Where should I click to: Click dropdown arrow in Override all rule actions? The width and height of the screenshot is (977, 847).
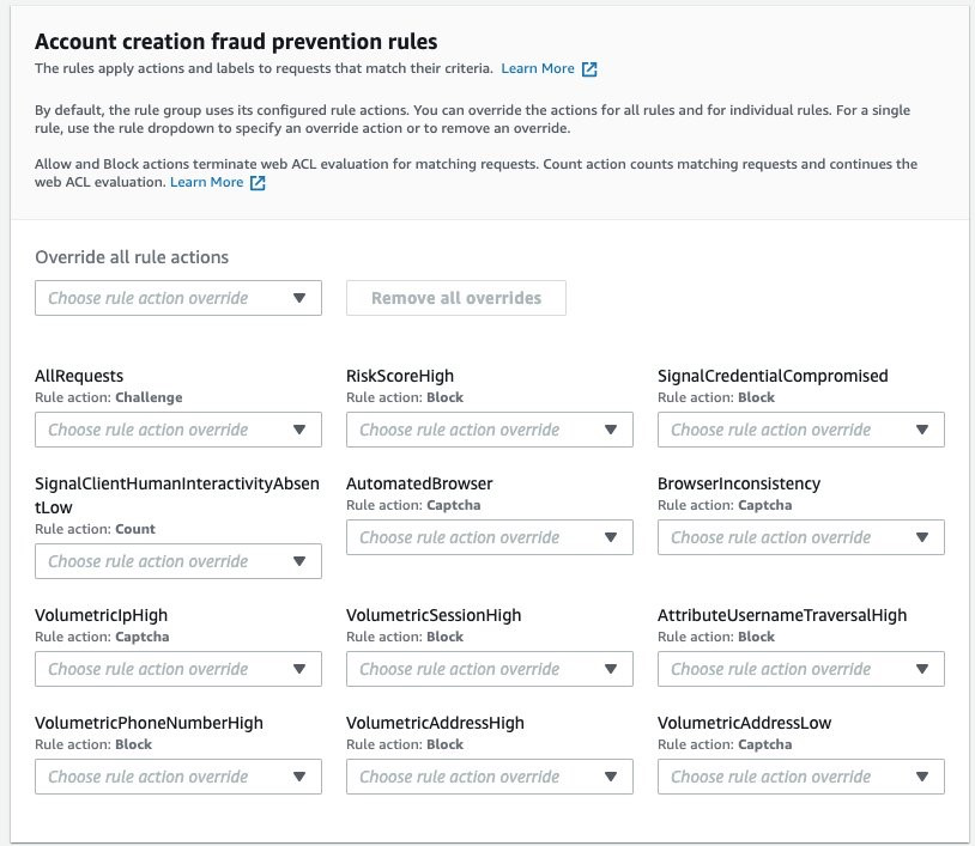tap(299, 298)
